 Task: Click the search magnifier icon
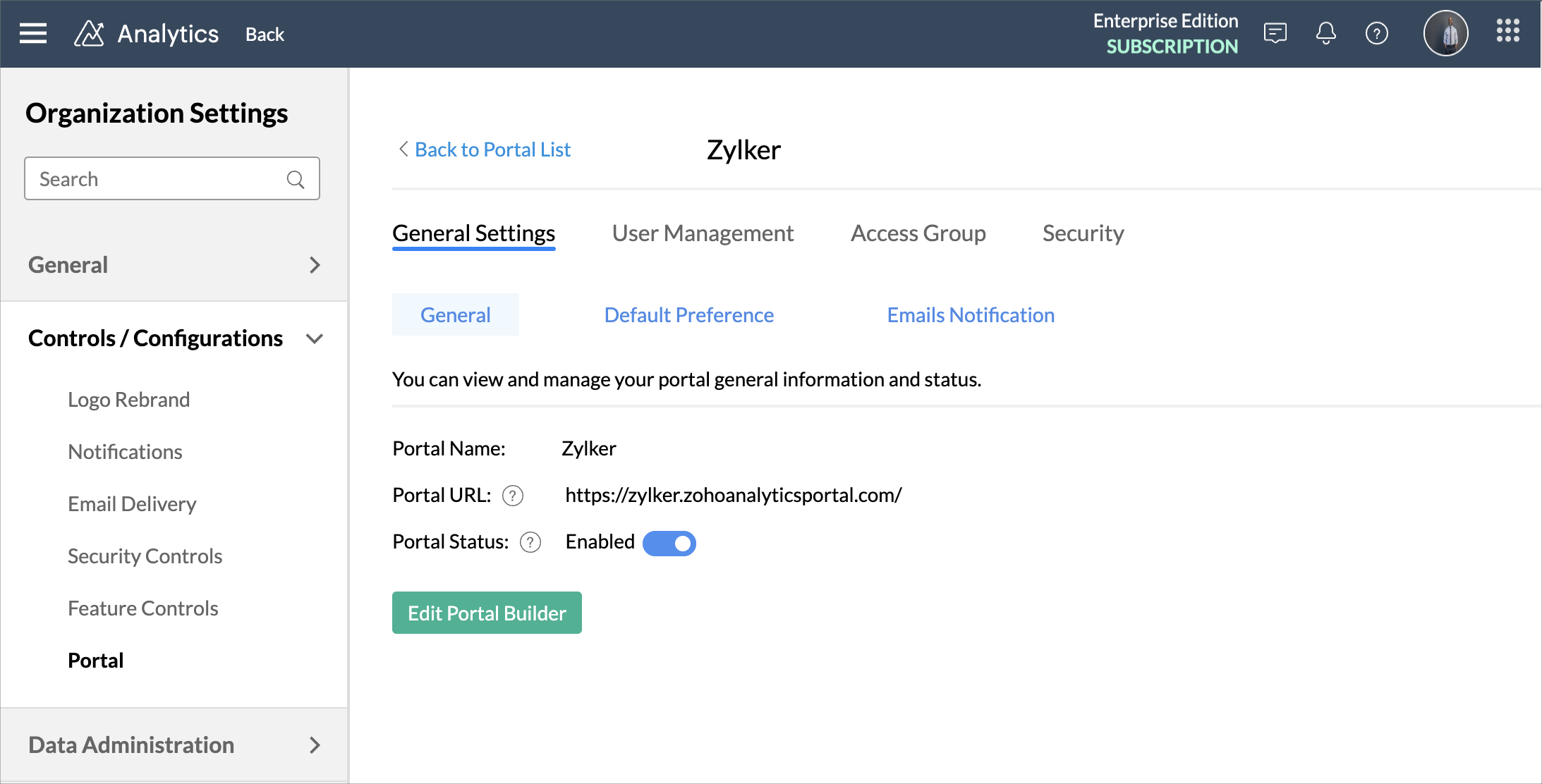[296, 179]
